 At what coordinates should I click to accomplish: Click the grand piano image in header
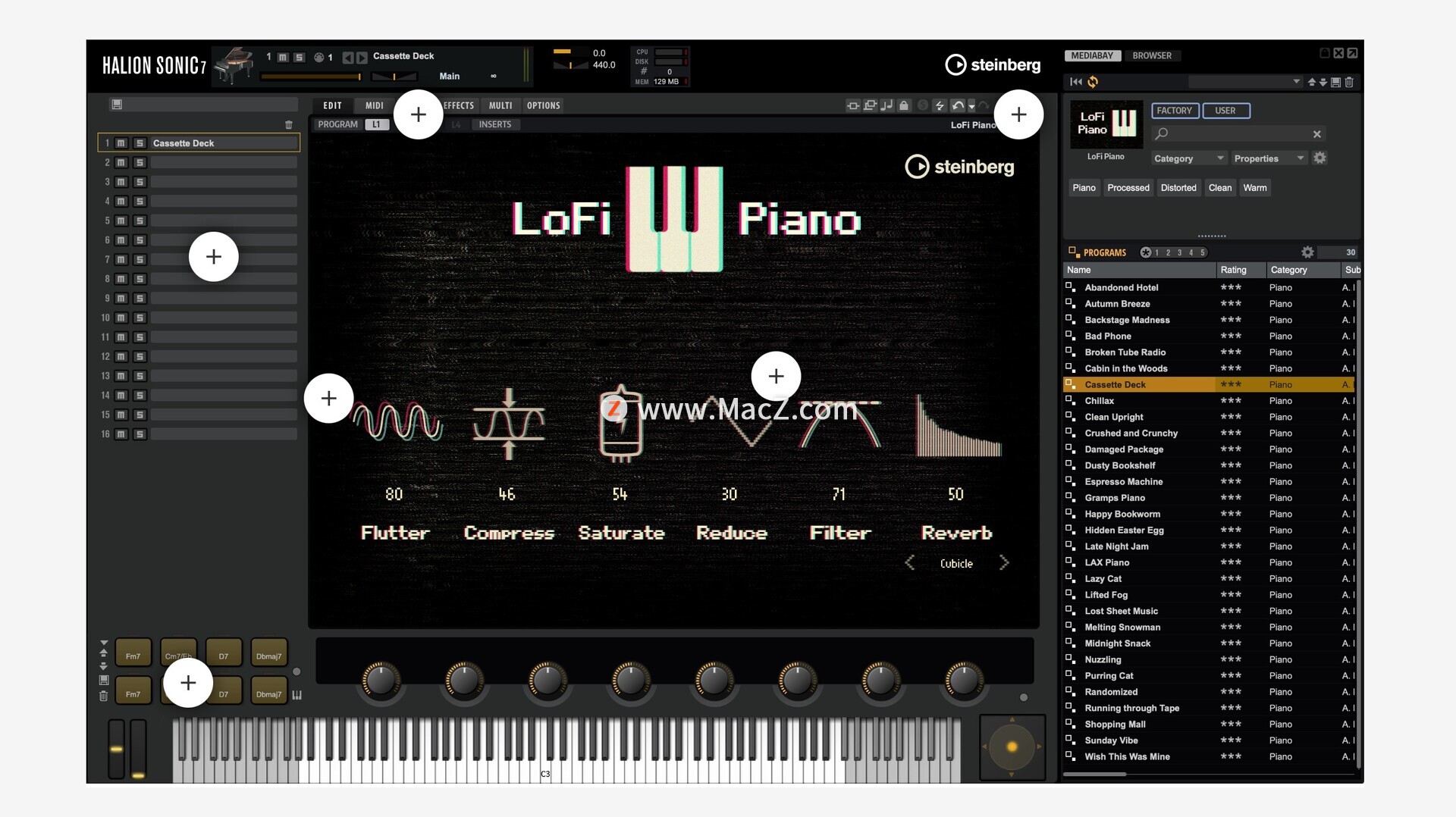[x=234, y=66]
